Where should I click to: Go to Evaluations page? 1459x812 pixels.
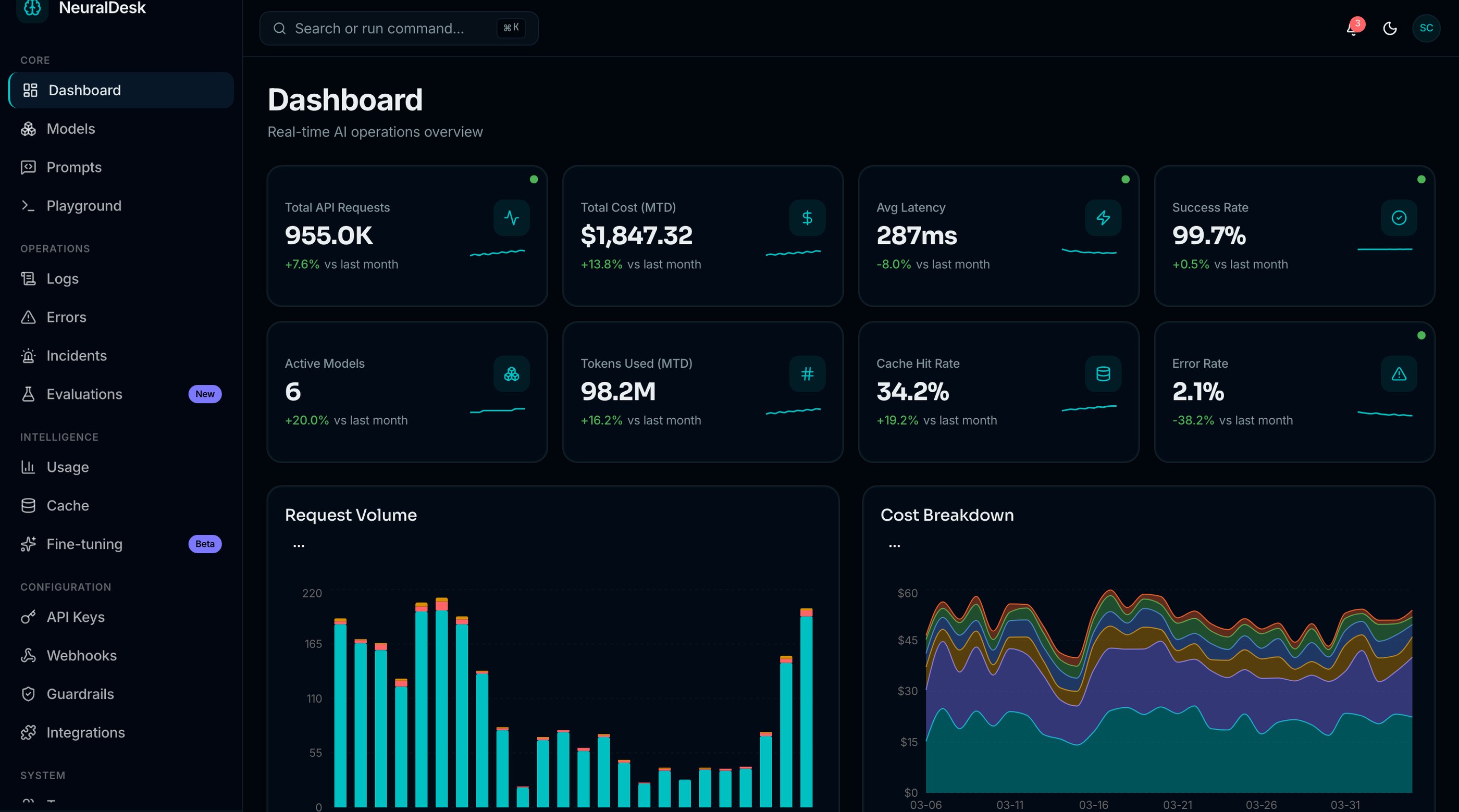point(121,394)
